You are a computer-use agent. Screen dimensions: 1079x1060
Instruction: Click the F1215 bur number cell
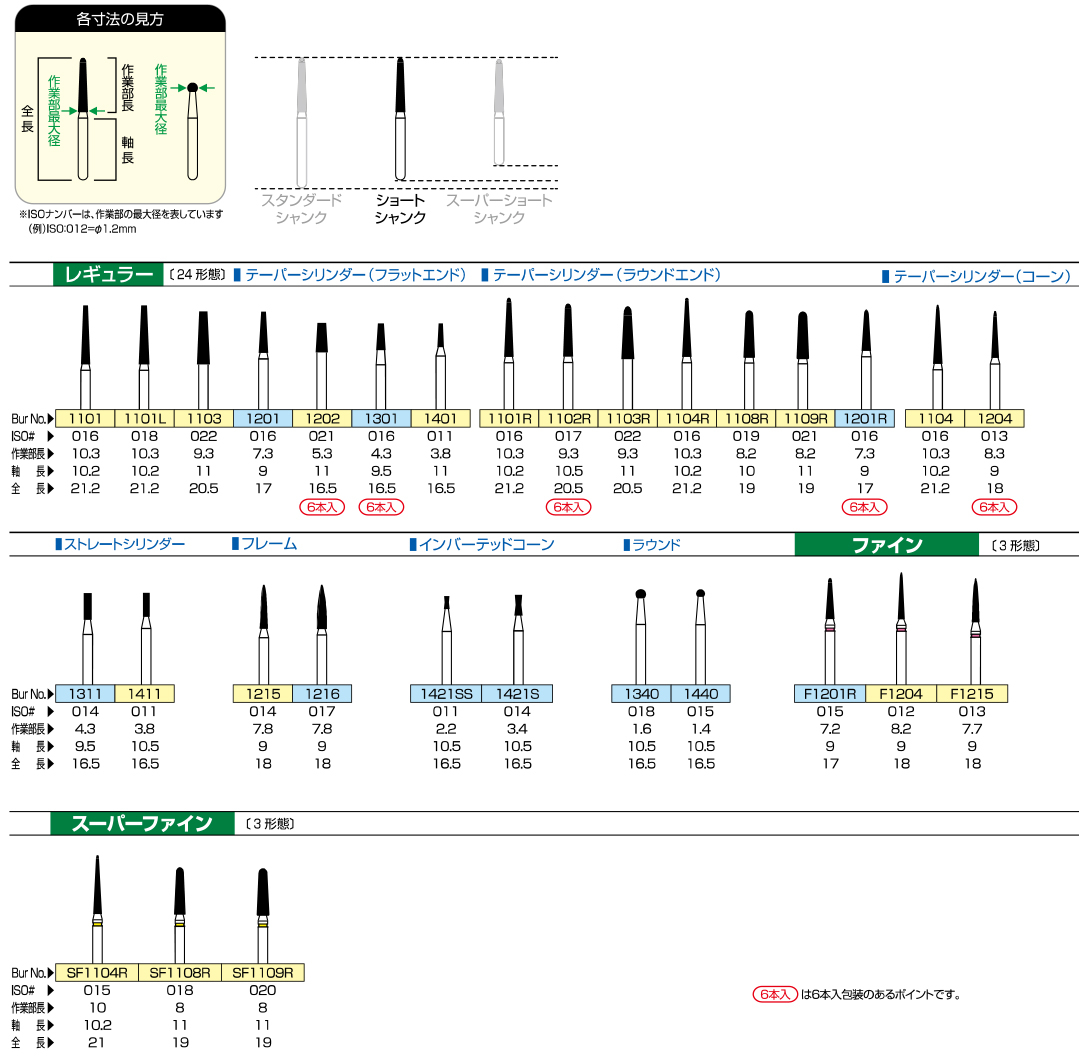(972, 693)
